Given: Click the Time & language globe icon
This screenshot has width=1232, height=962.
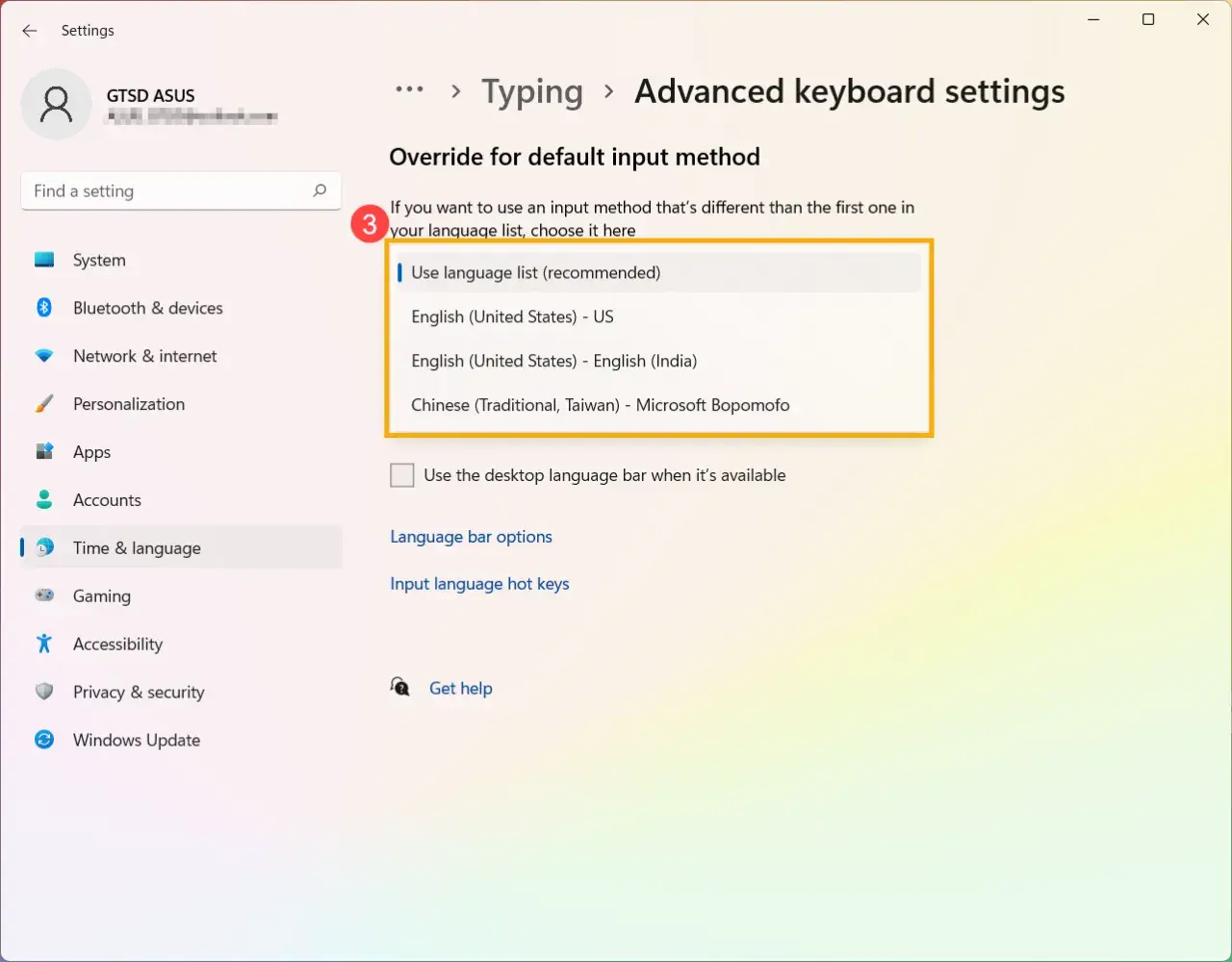Looking at the screenshot, I should click(44, 548).
